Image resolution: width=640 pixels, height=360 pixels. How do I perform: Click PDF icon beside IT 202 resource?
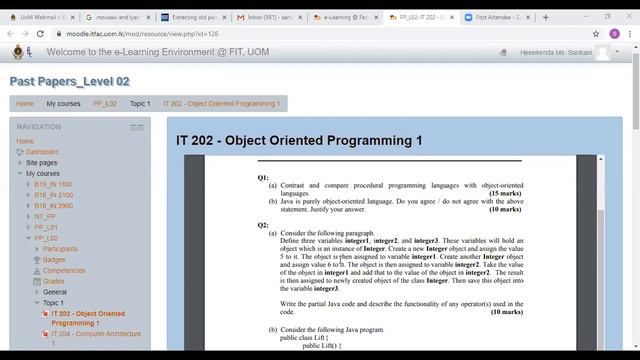pos(45,313)
